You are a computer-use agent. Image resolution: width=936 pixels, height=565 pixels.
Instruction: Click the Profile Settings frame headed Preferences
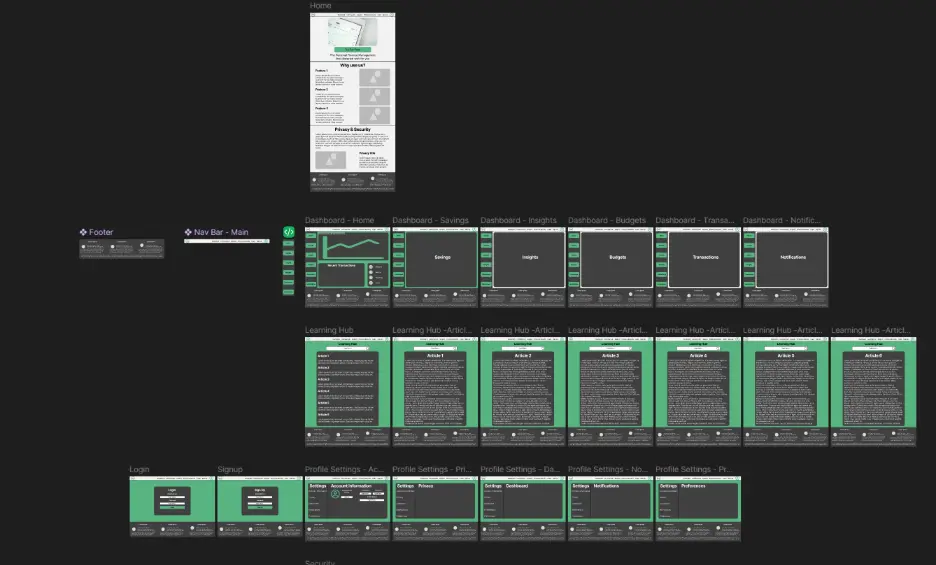point(698,509)
